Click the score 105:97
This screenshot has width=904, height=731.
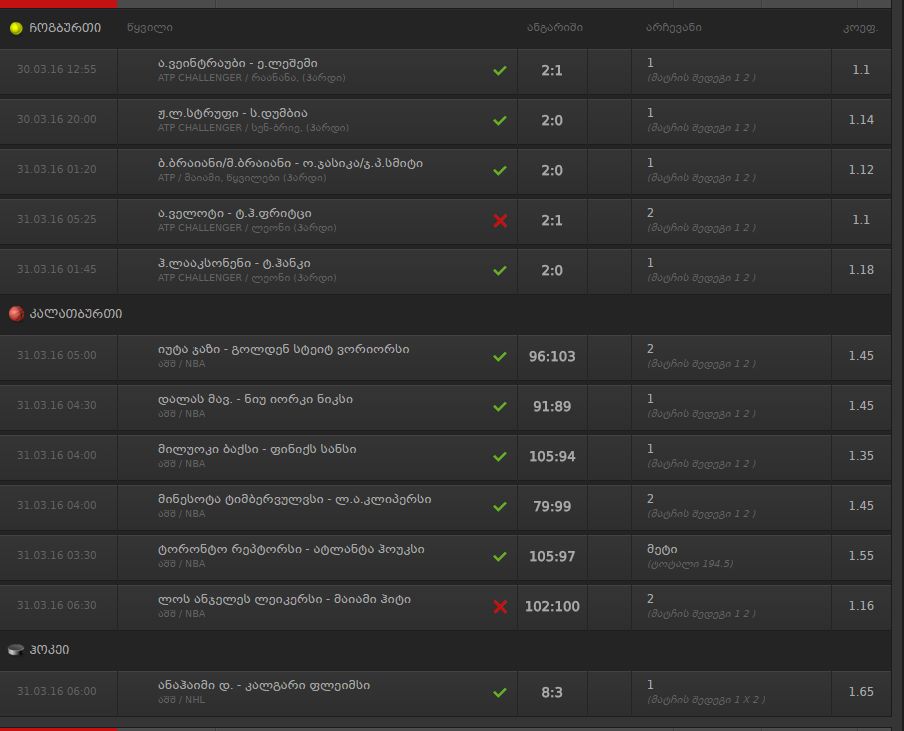[x=552, y=556]
